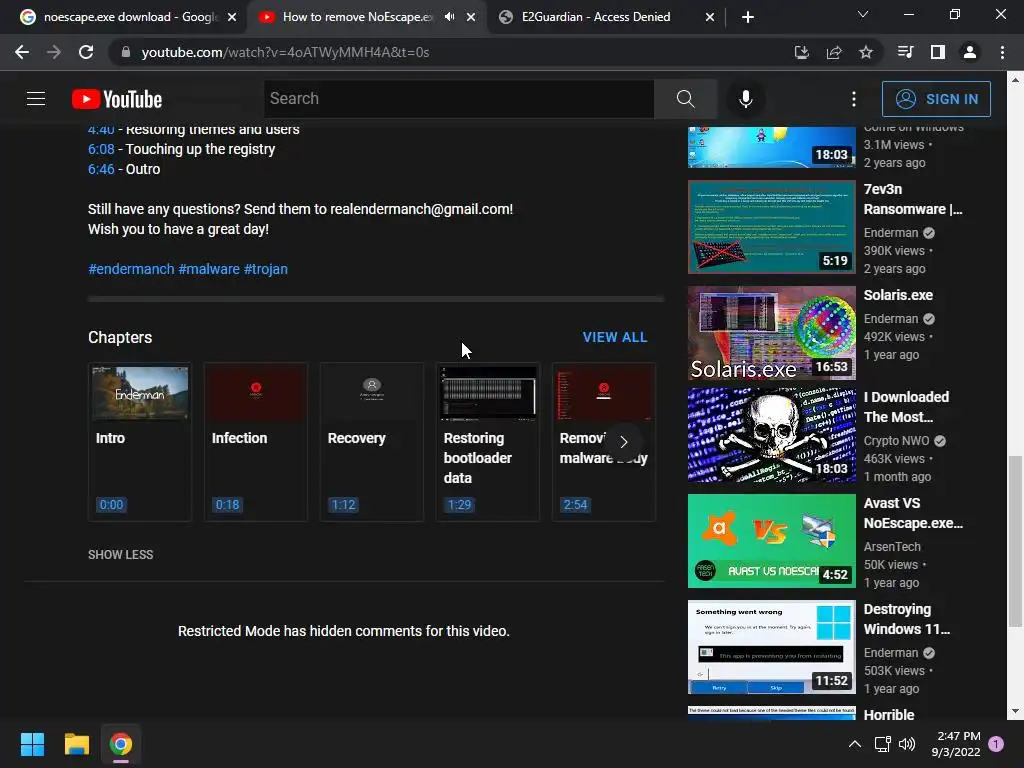The width and height of the screenshot is (1024, 768).
Task: Toggle the Chrome side panel icon
Action: 937,52
